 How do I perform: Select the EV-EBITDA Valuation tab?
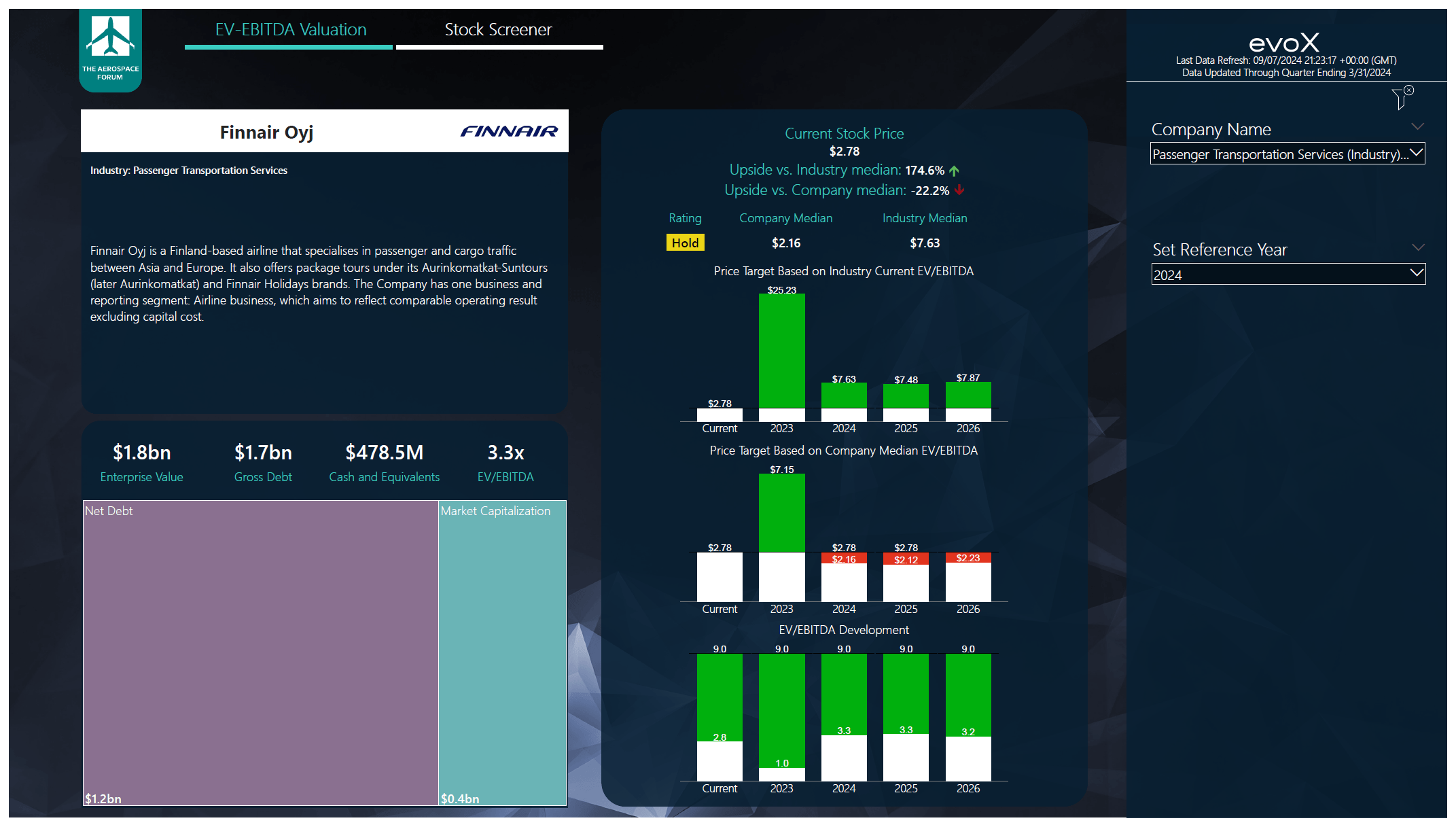(x=290, y=30)
